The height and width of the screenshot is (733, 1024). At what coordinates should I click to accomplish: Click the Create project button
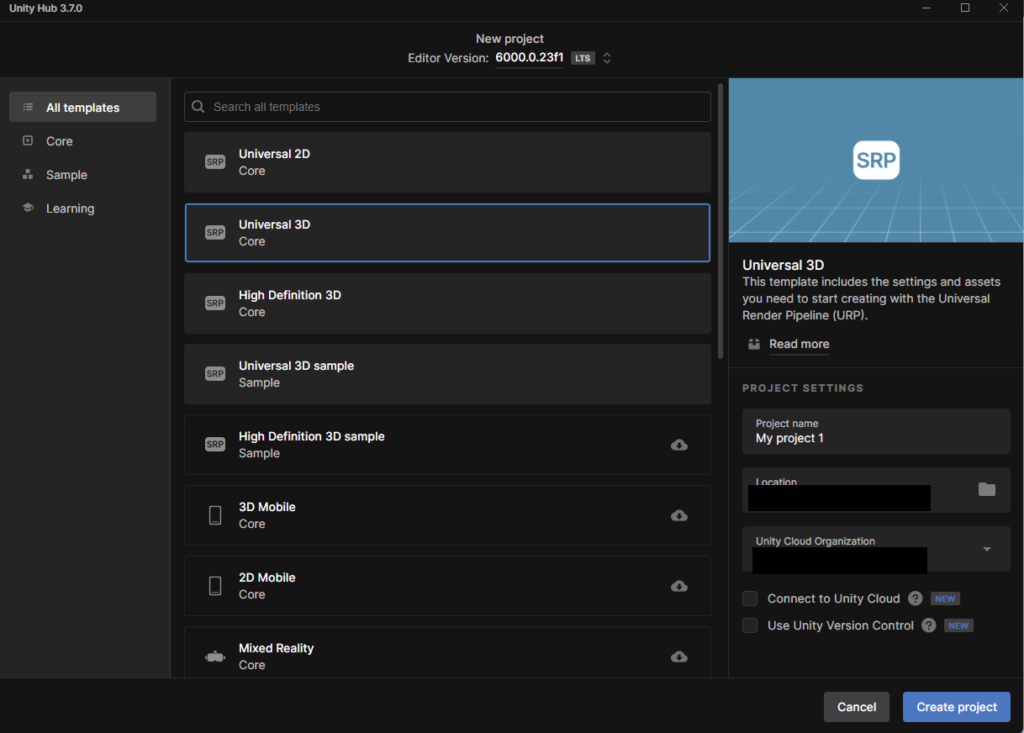[956, 707]
